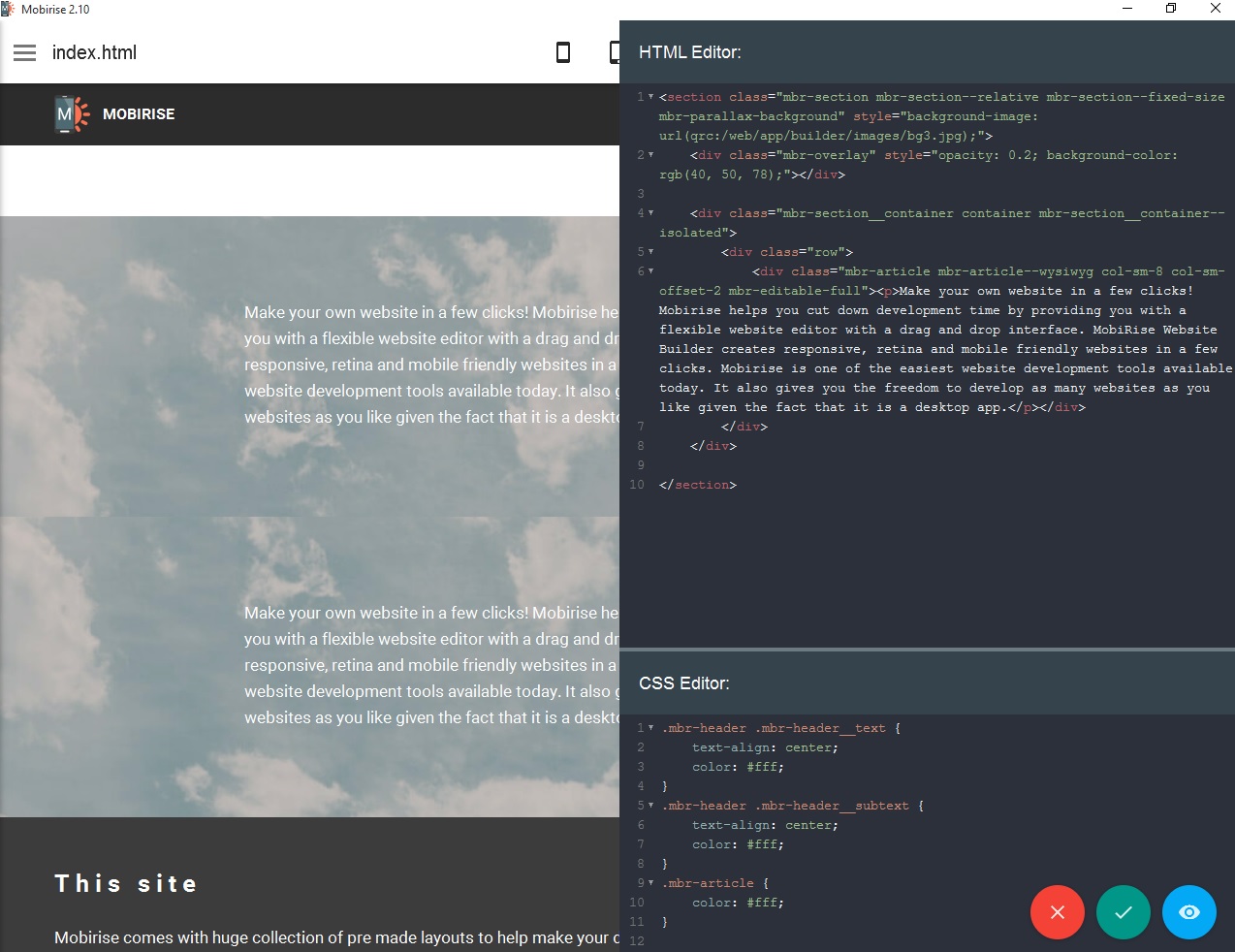
Task: Collapse the row div on HTML line 5
Action: pos(650,252)
